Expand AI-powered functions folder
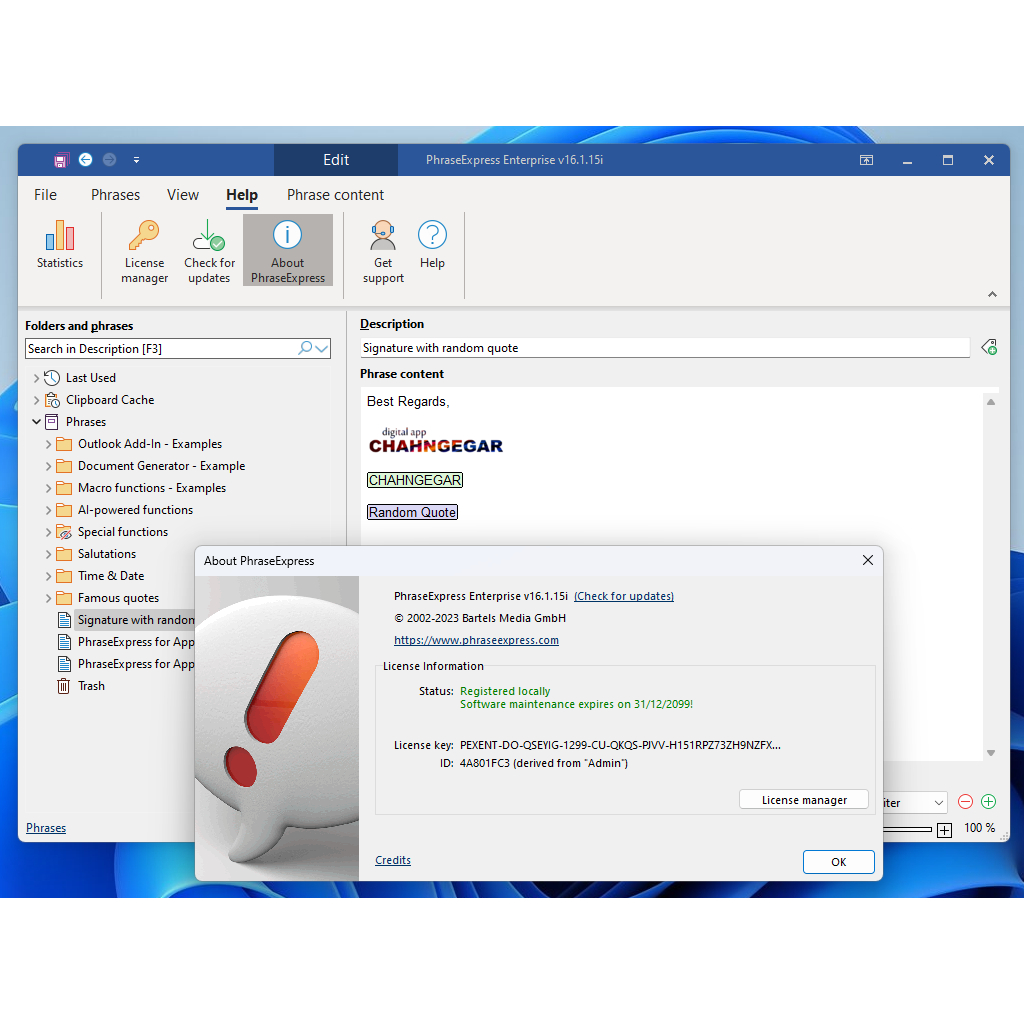This screenshot has width=1024, height=1024. [x=48, y=510]
